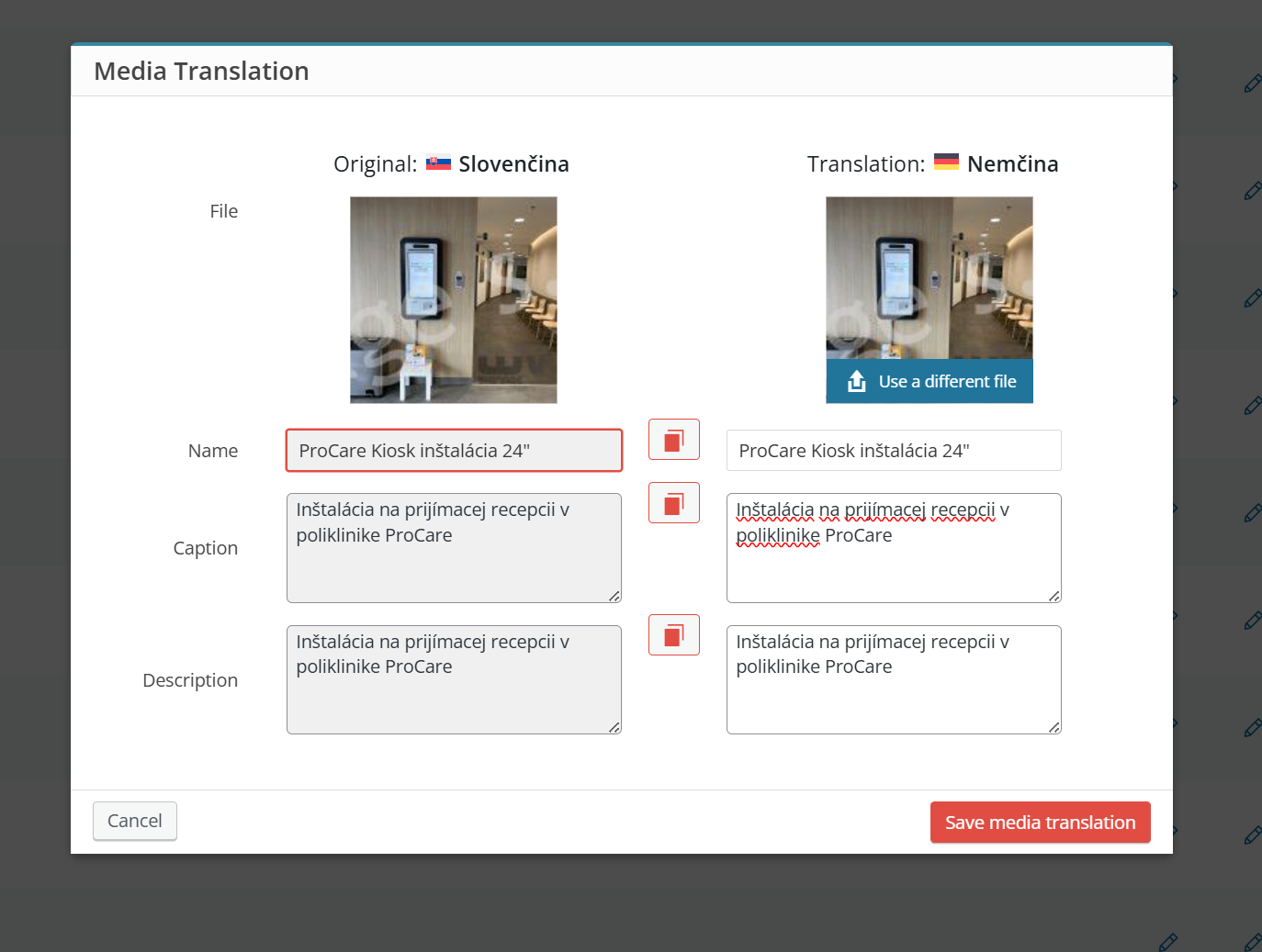The image size is (1262, 952).
Task: Click the original Slovenčina image thumbnail
Action: click(454, 300)
